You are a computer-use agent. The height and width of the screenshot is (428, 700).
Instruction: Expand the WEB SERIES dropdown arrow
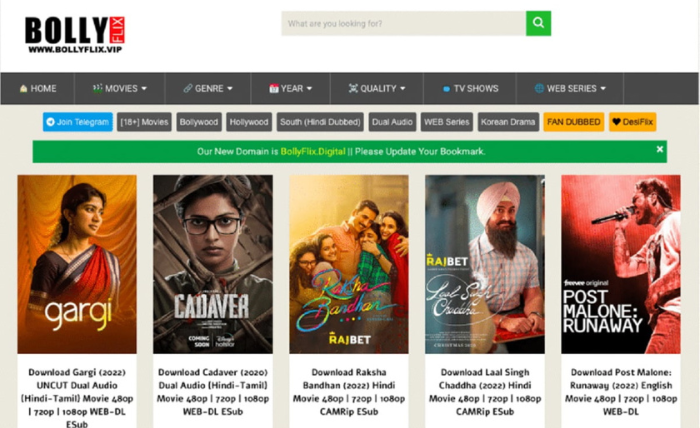tap(603, 89)
